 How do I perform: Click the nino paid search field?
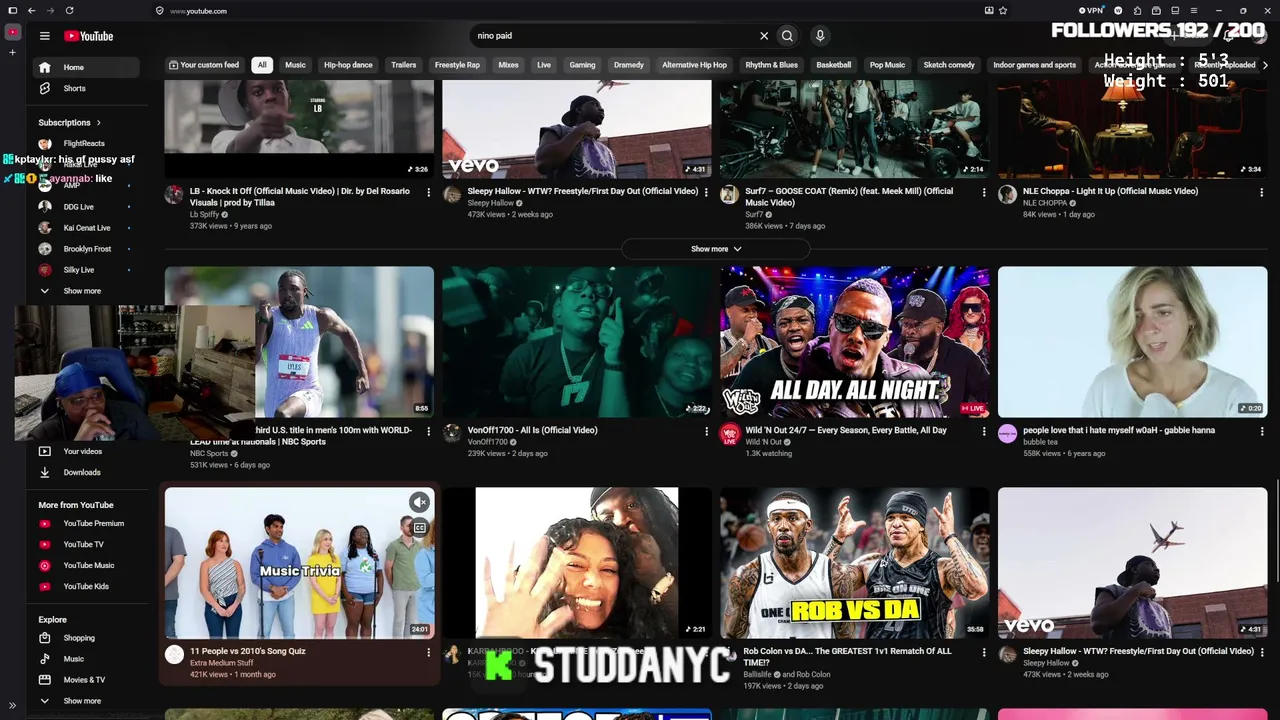click(612, 36)
